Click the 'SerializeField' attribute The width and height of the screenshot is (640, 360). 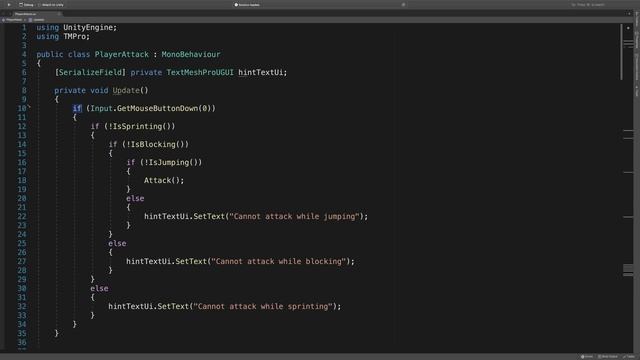pyautogui.click(x=90, y=72)
